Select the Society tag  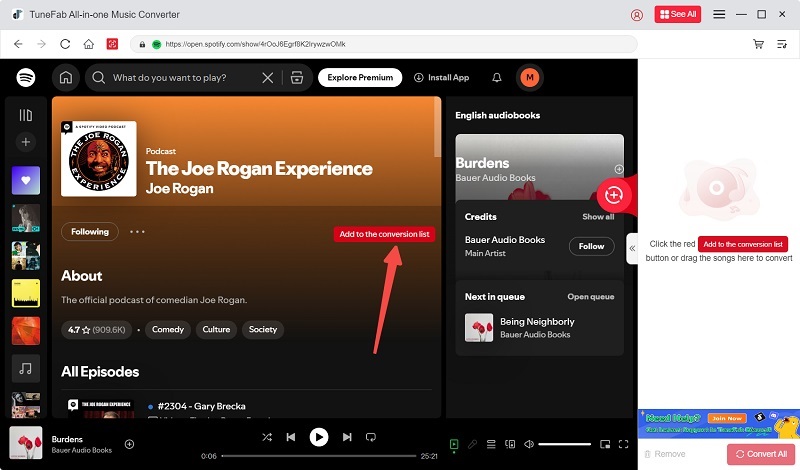point(263,330)
